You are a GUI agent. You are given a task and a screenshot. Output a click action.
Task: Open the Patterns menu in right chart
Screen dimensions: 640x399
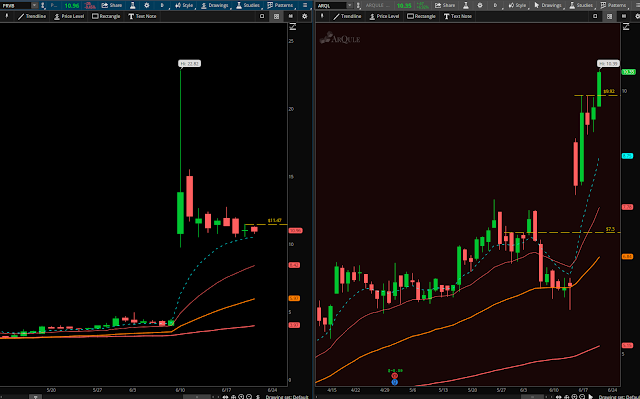(613, 5)
